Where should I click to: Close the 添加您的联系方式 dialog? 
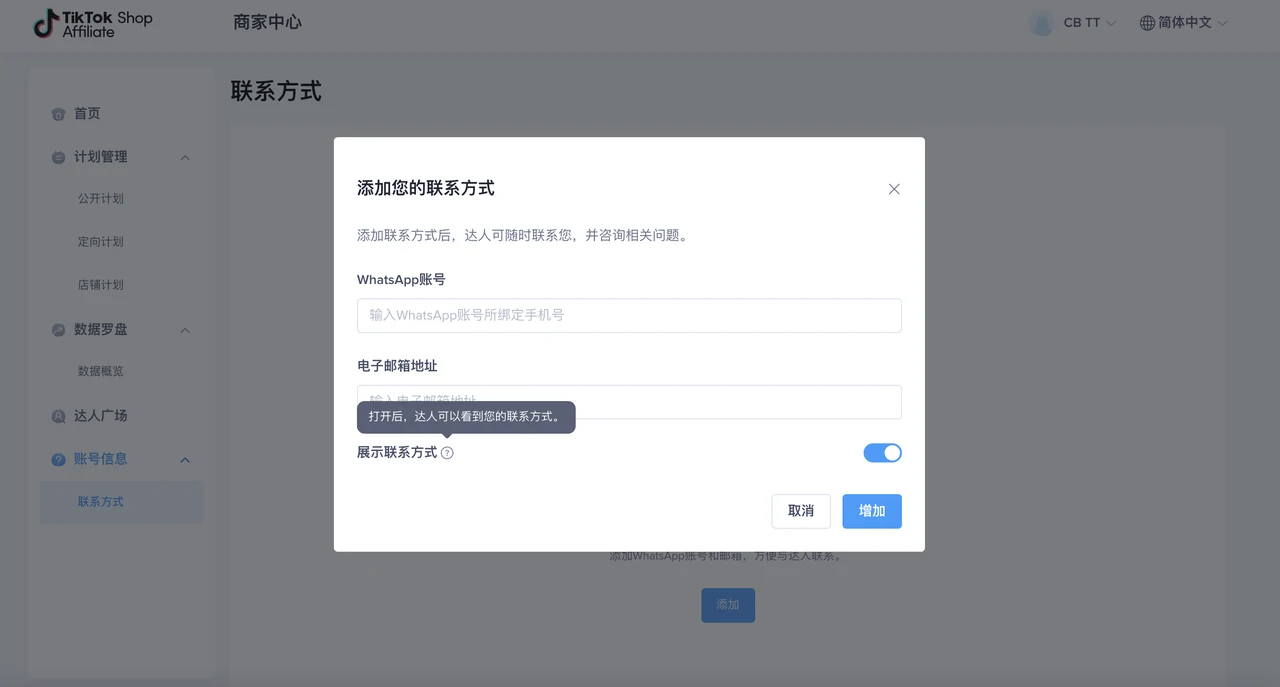[x=894, y=189]
